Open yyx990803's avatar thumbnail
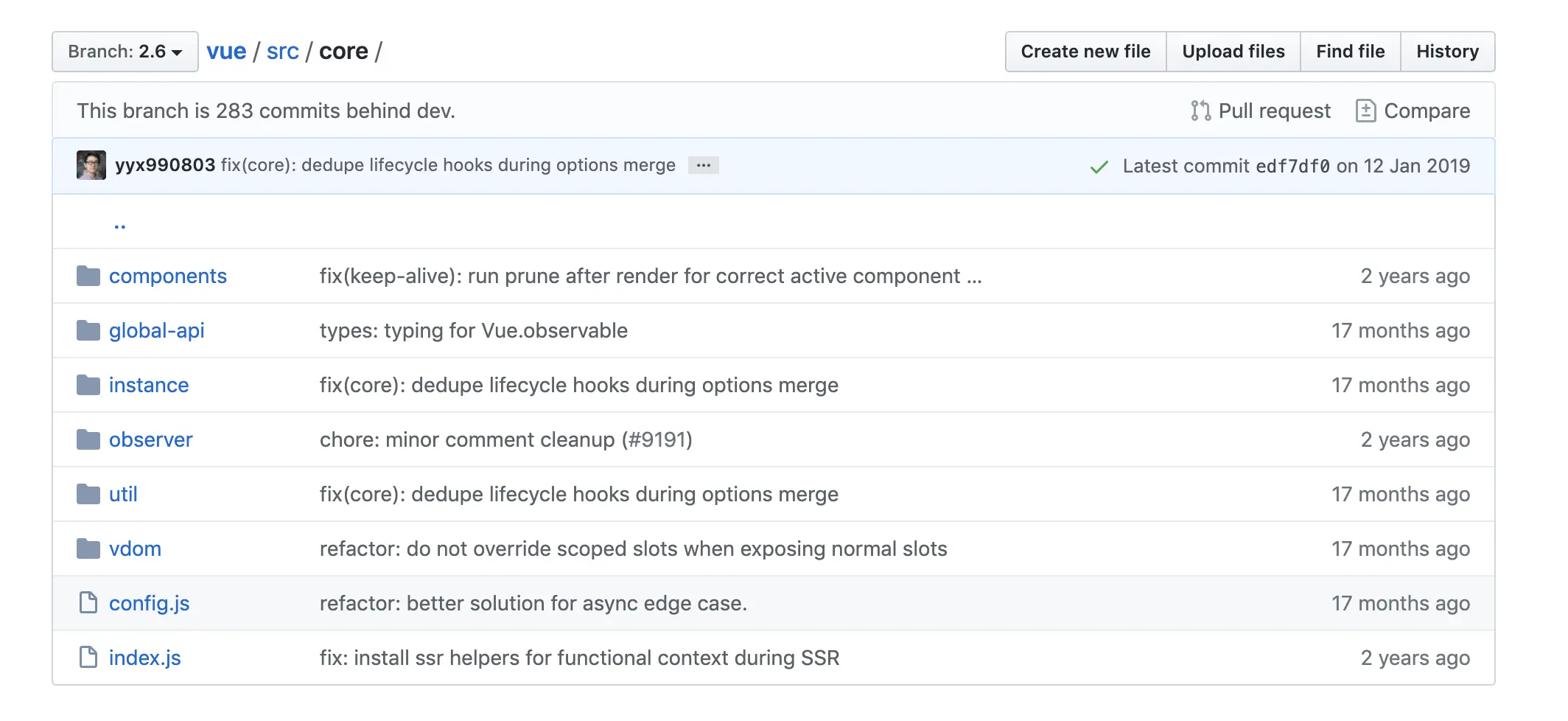The height and width of the screenshot is (721, 1568). click(x=91, y=165)
